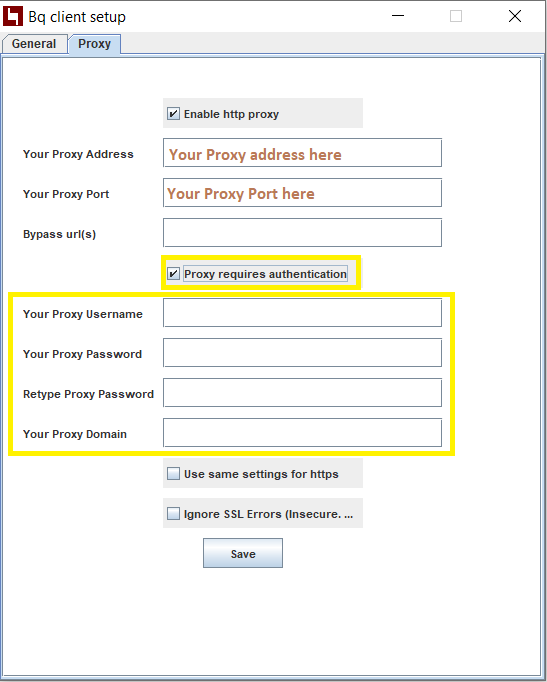Click the Enable http proxy label
This screenshot has width=547, height=682.
click(x=231, y=114)
